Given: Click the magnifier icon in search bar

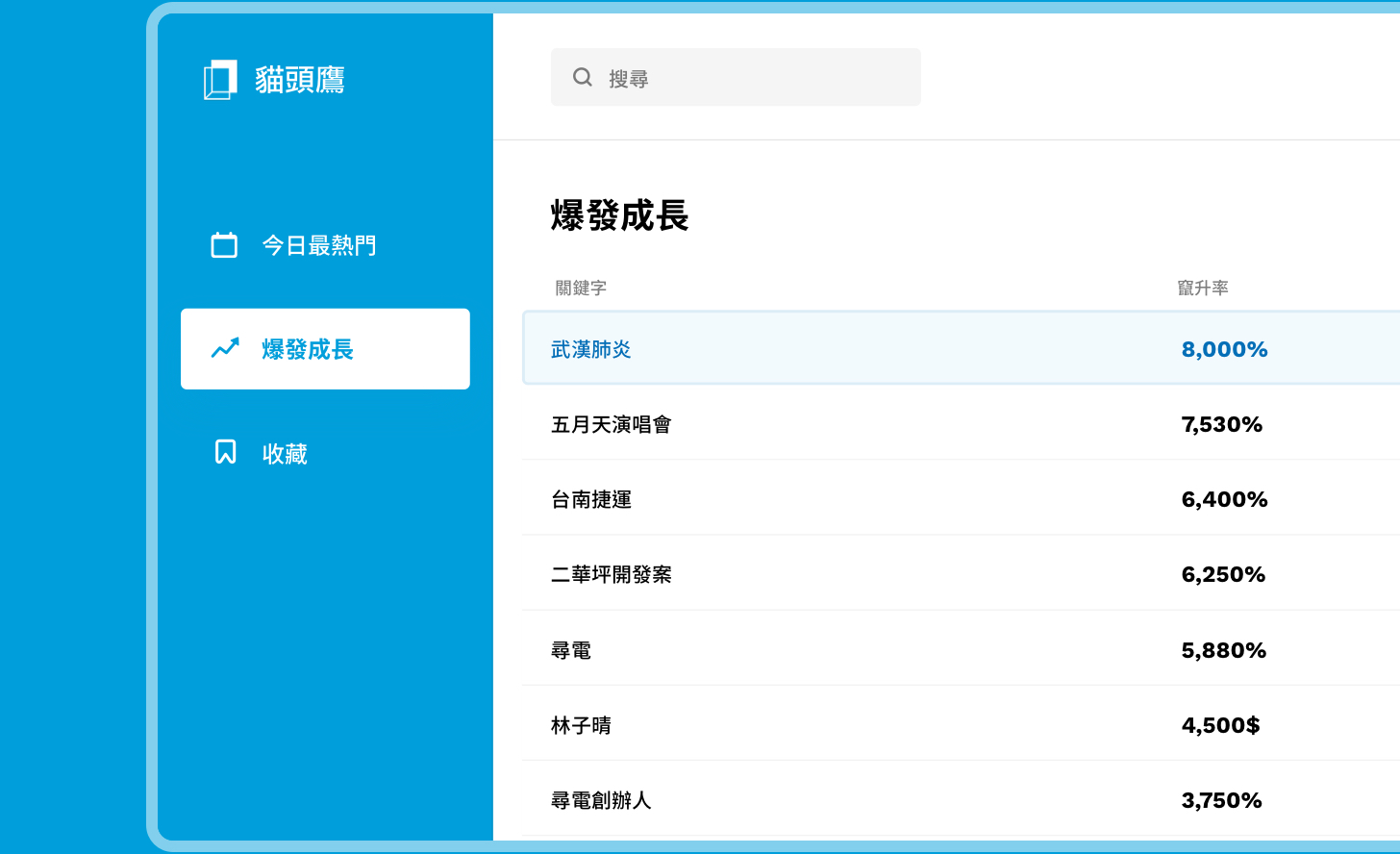Looking at the screenshot, I should (583, 77).
